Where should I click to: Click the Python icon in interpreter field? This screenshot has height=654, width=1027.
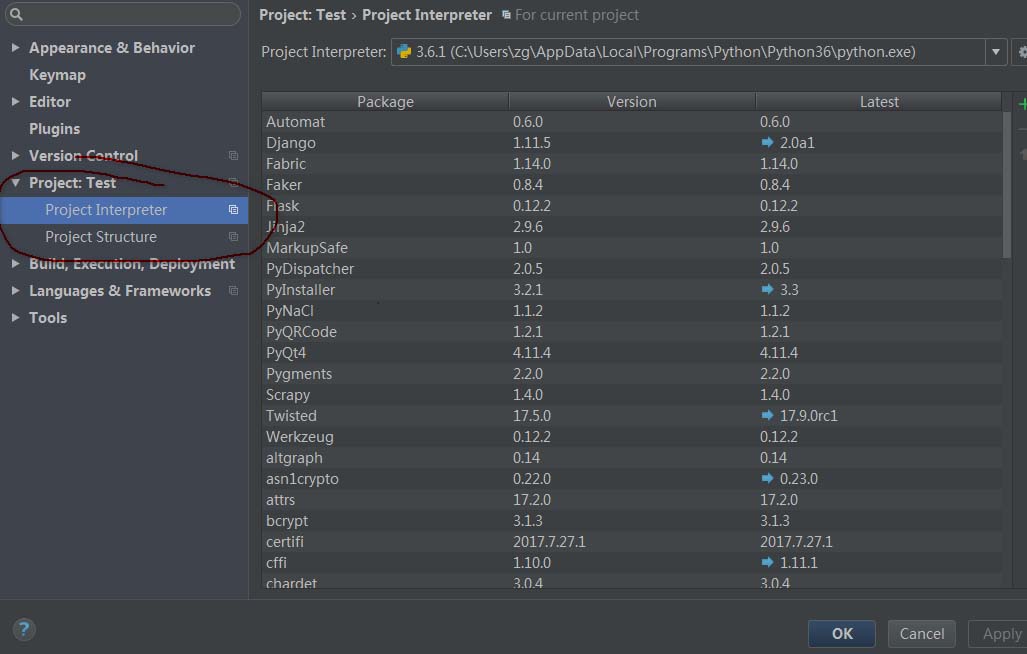pyautogui.click(x=404, y=52)
